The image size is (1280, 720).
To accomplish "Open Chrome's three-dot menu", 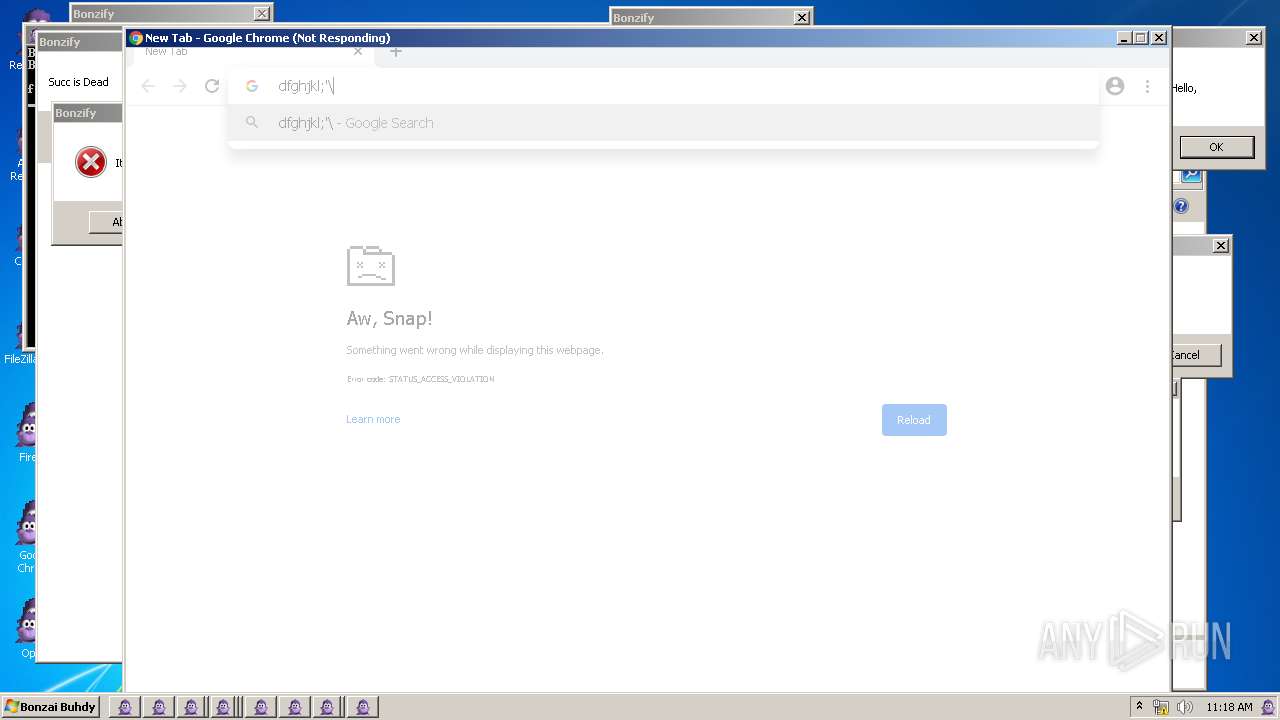I will point(1147,86).
